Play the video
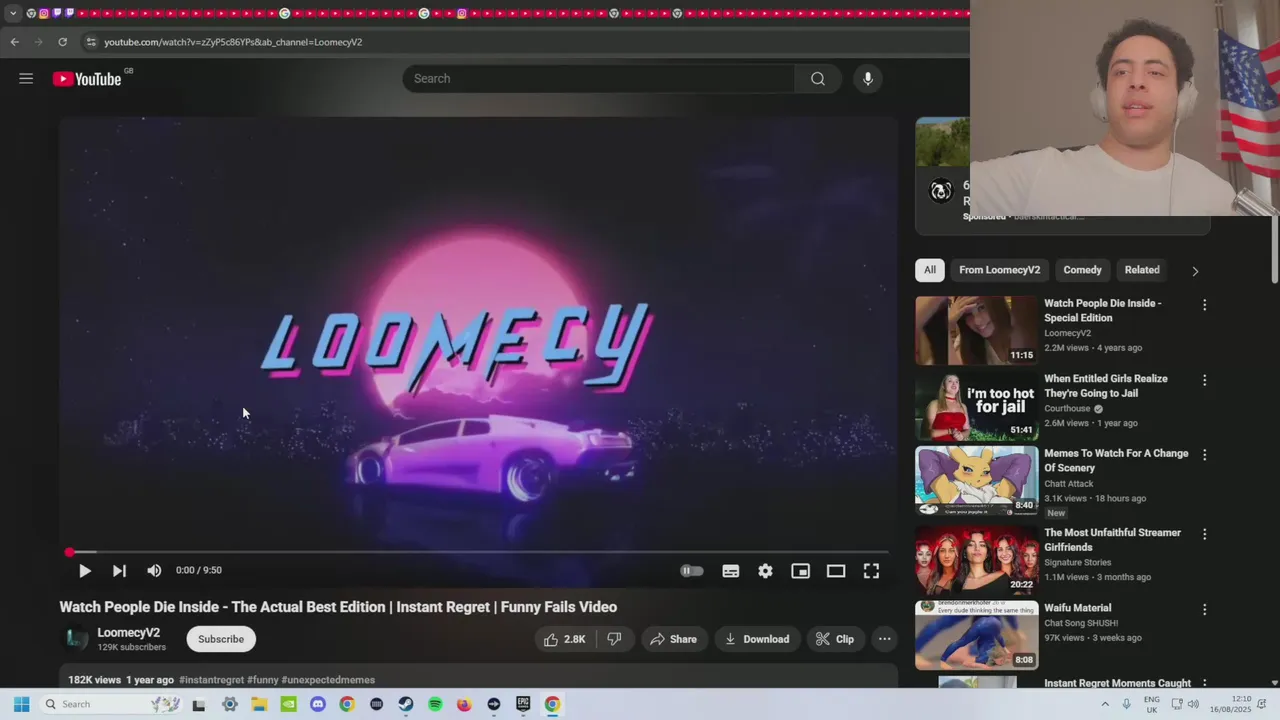Viewport: 1280px width, 720px height. click(x=84, y=570)
